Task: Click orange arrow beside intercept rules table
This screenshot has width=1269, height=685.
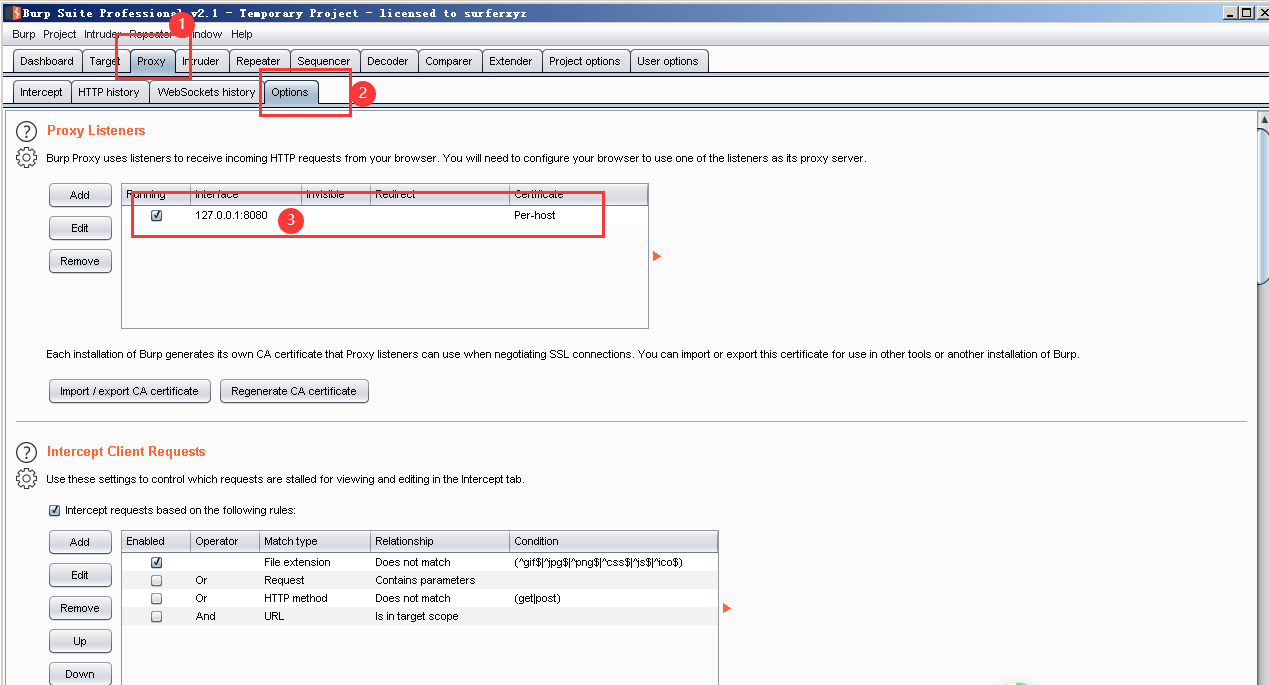Action: (726, 608)
